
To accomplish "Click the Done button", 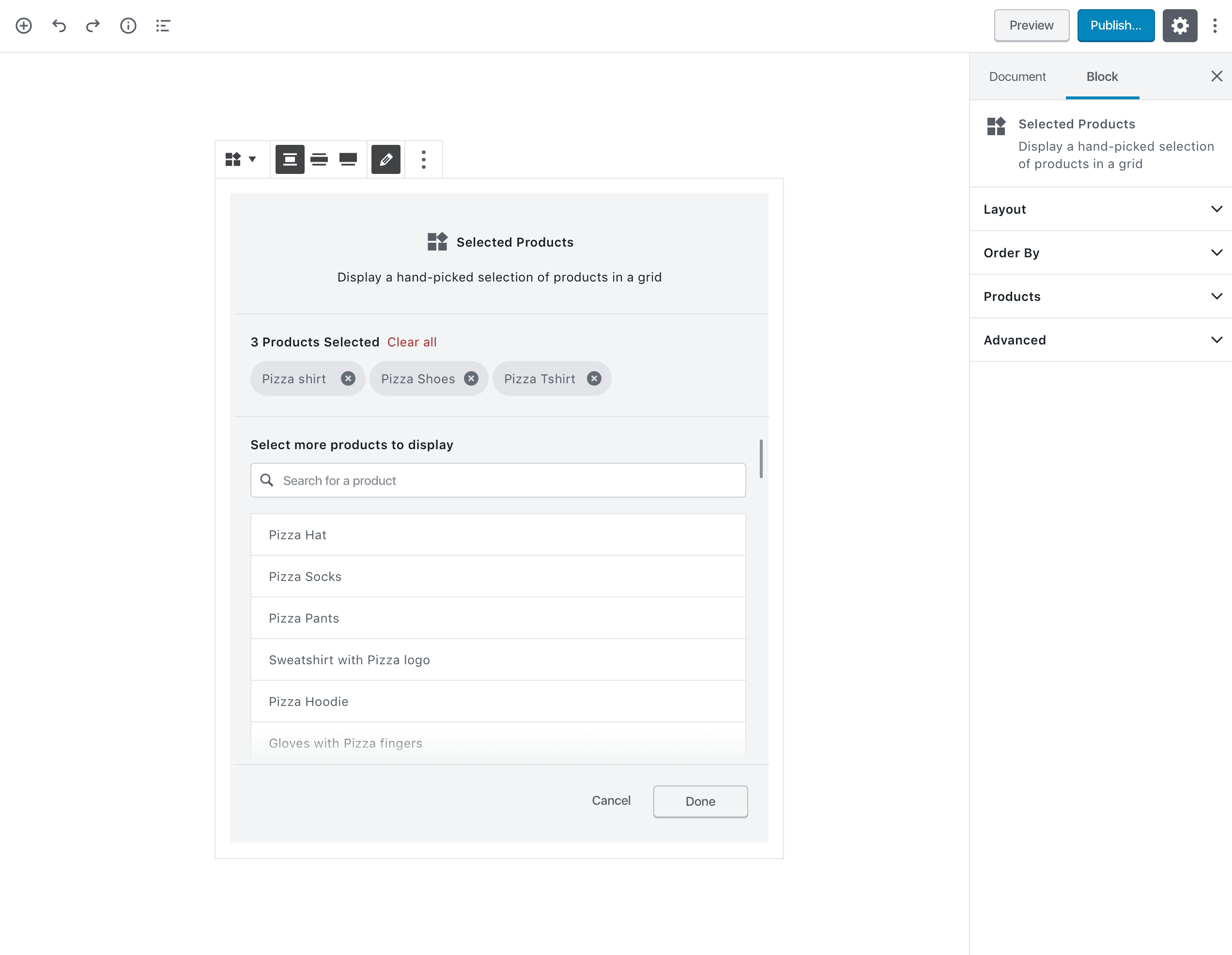I will pyautogui.click(x=700, y=801).
